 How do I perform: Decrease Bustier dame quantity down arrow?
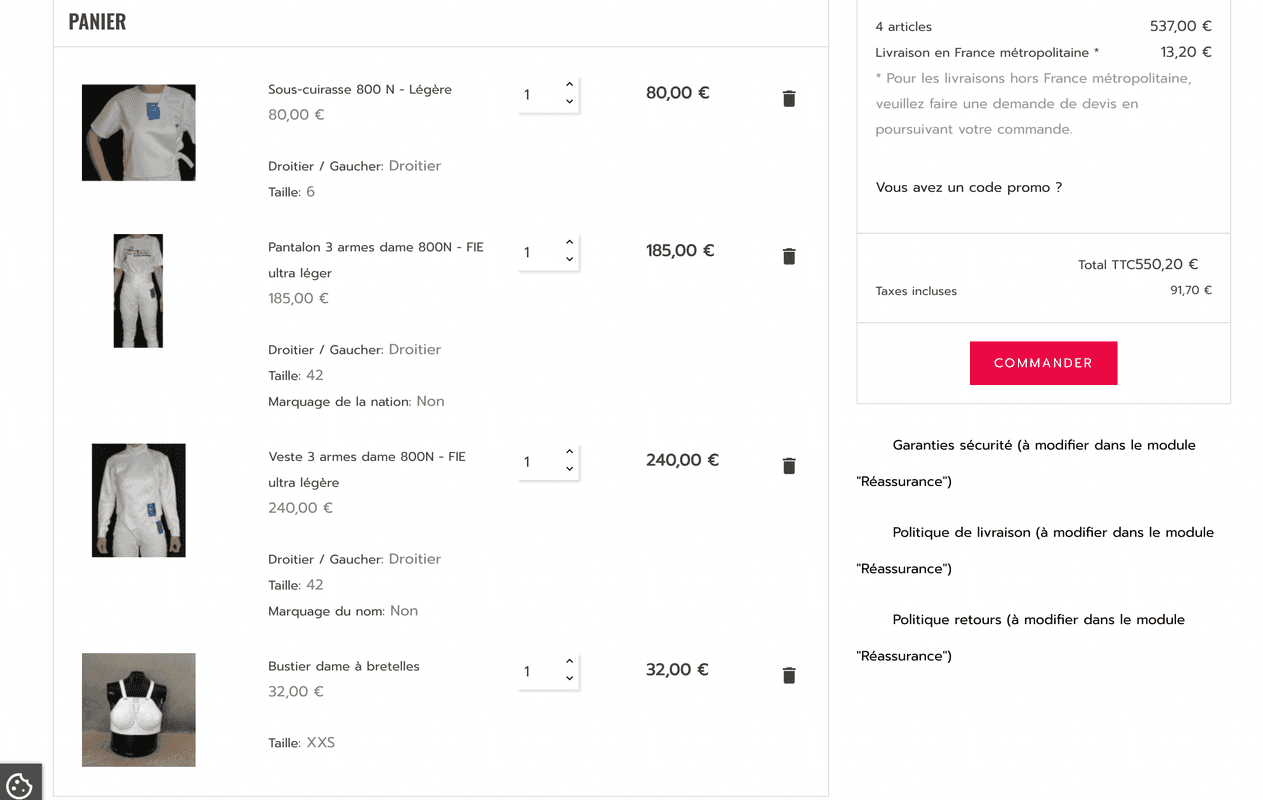569,679
